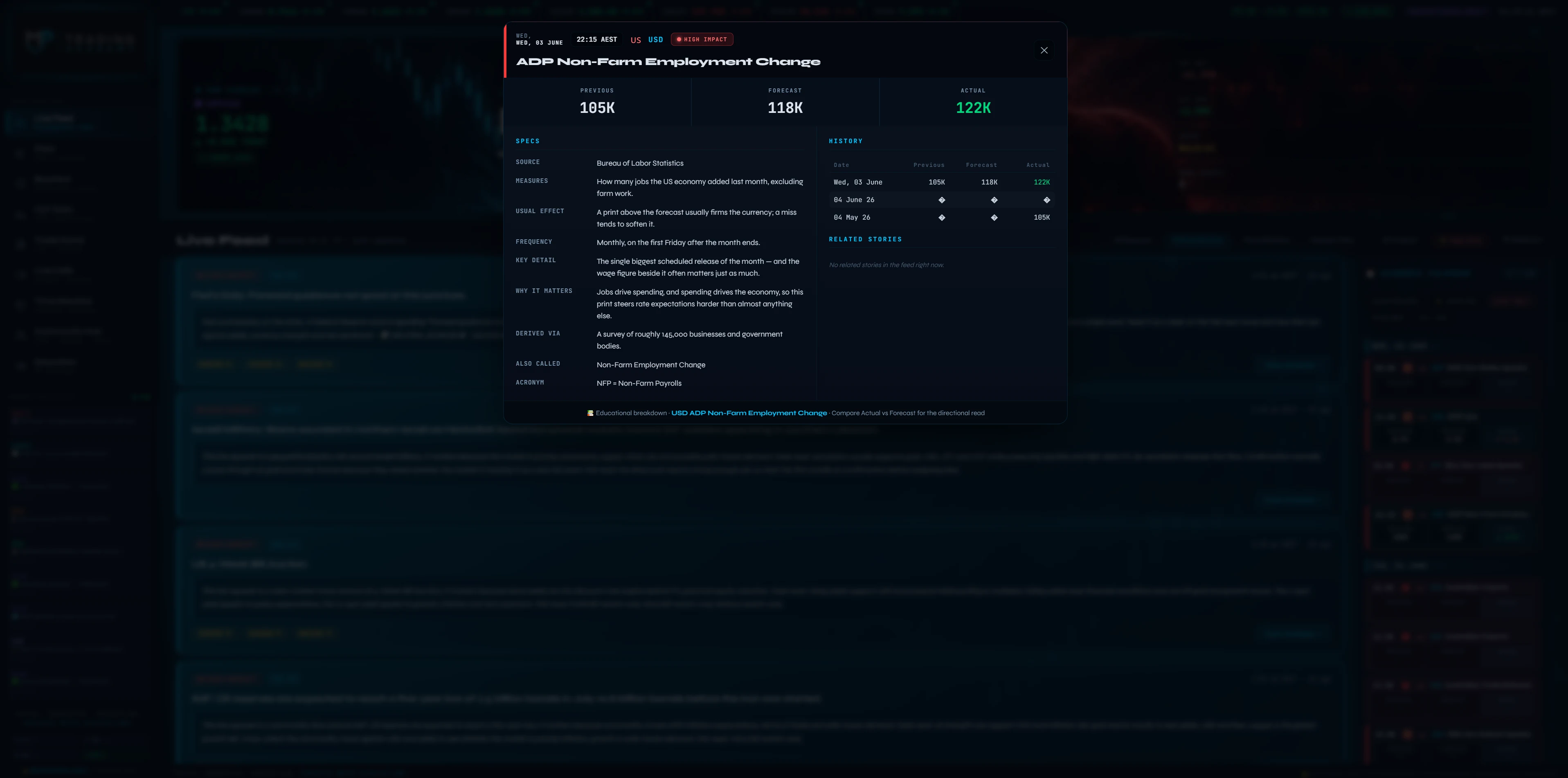
Task: Click the HIGH IMPACT badge
Action: [702, 40]
